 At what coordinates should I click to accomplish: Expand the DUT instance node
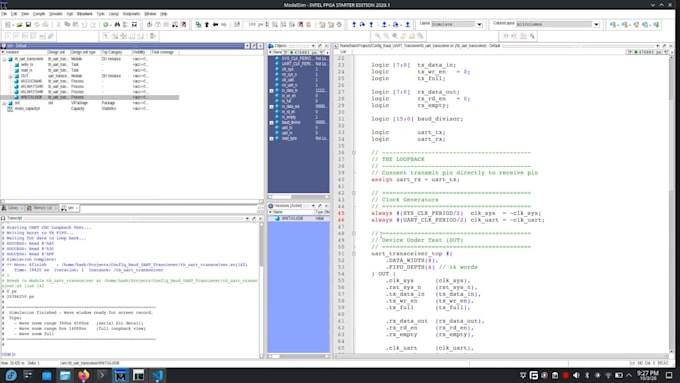(x=11, y=76)
